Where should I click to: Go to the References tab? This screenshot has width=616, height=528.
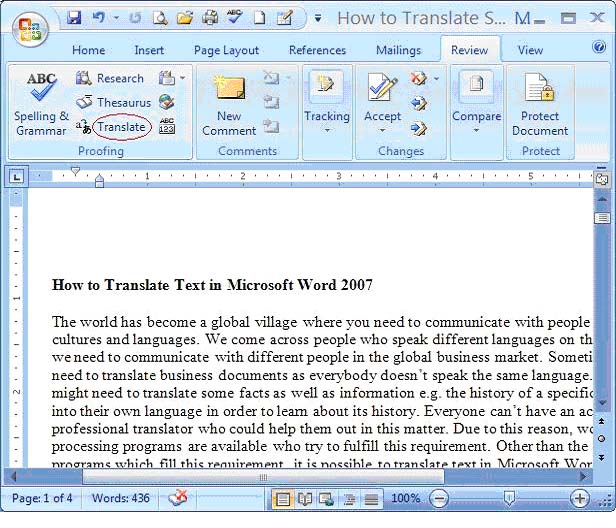317,50
